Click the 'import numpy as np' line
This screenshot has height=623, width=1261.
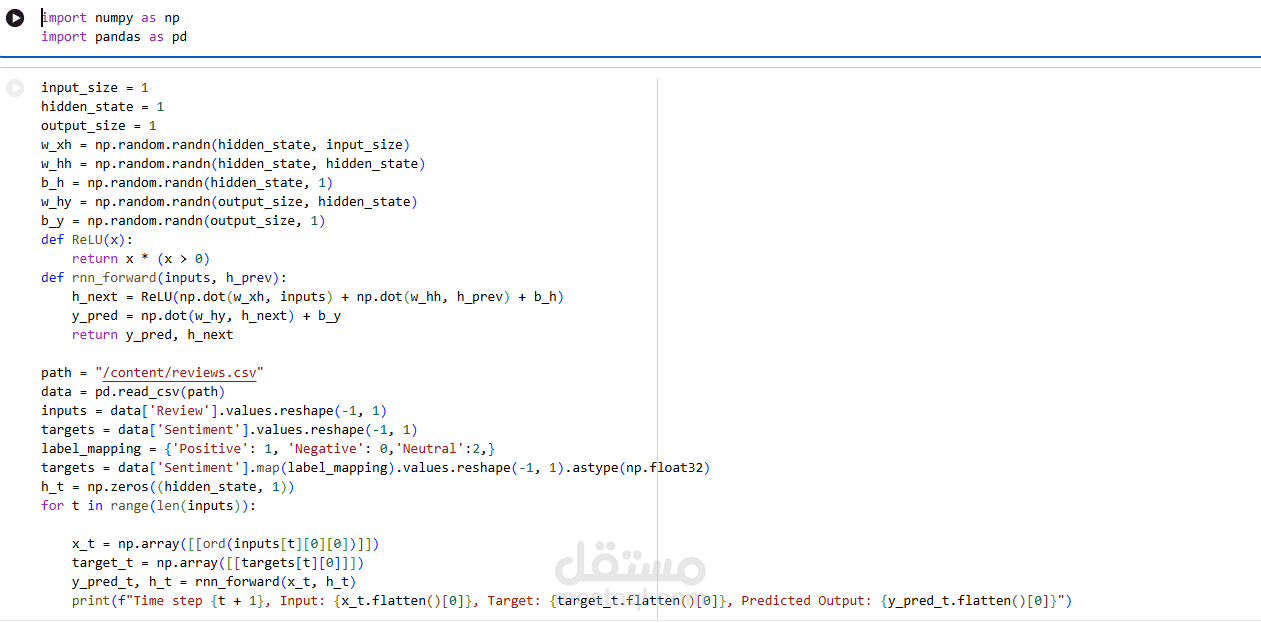click(110, 18)
